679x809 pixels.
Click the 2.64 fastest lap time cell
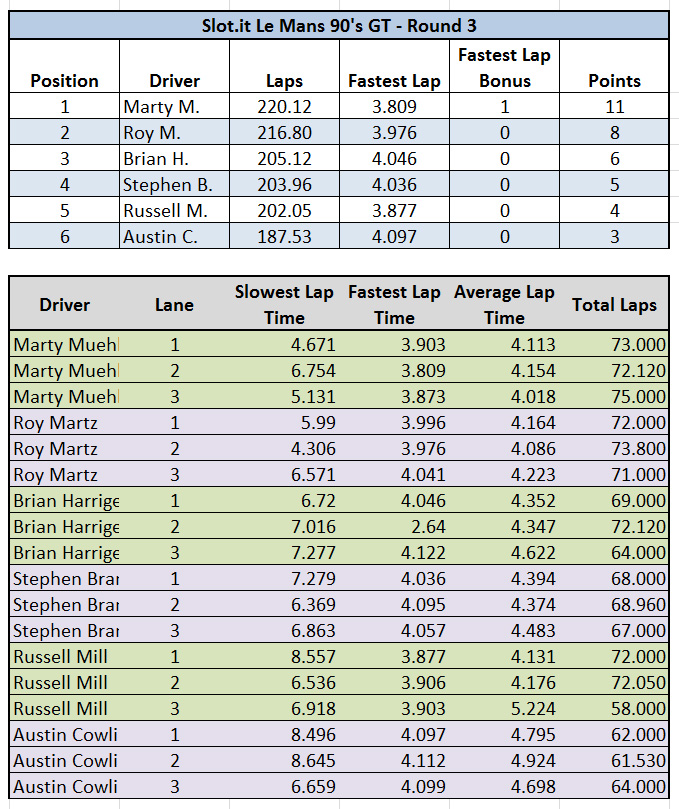(x=394, y=527)
